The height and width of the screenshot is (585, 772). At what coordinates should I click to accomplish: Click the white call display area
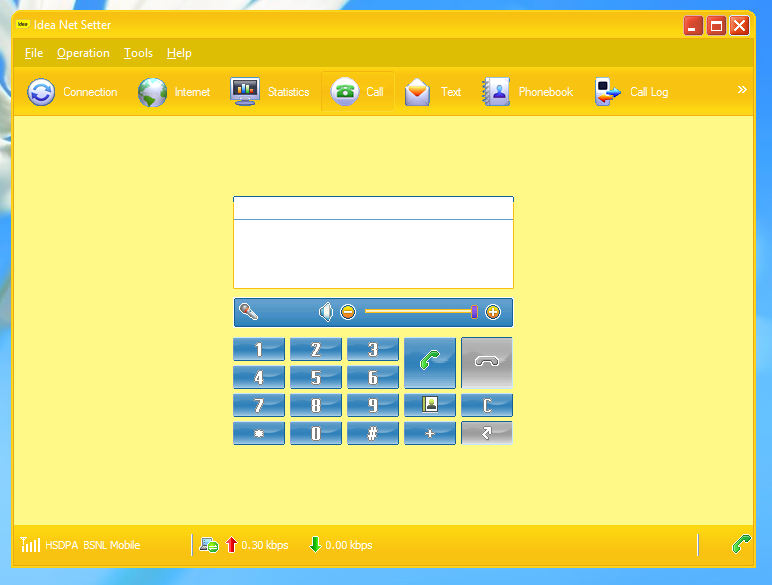point(373,254)
